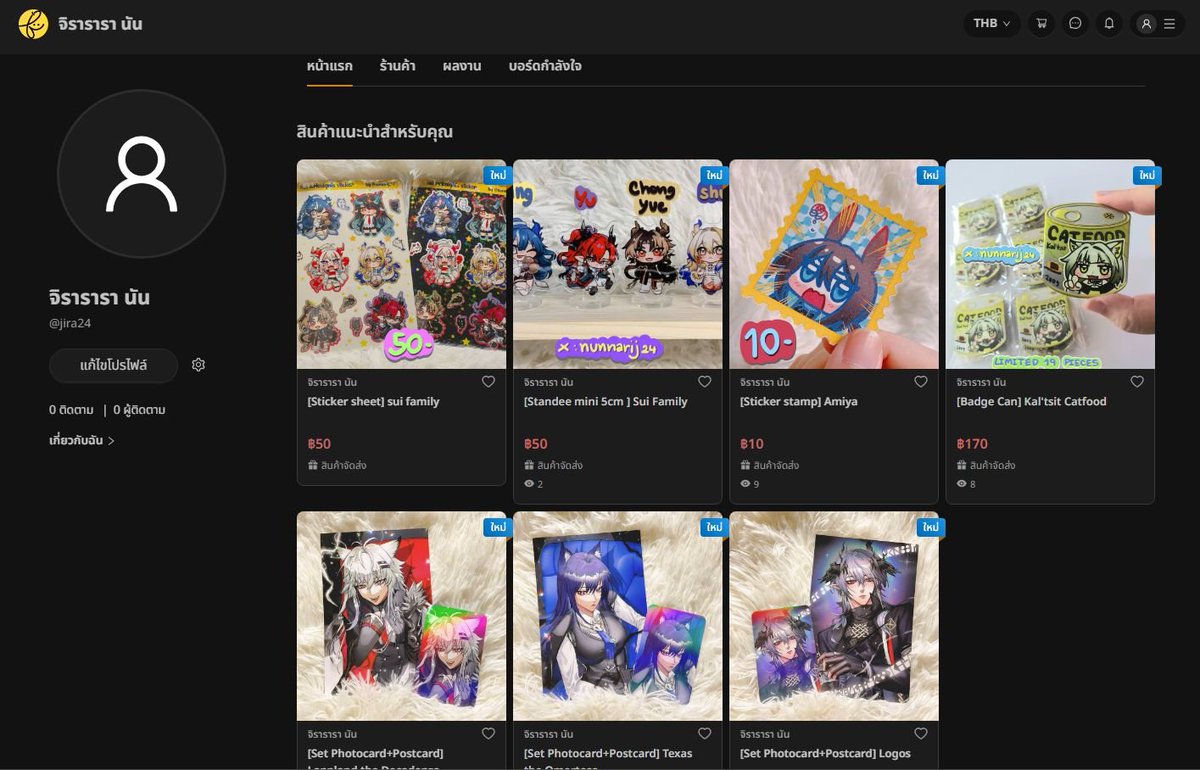This screenshot has width=1200, height=770.
Task: Click the 0 ติดตาม following count
Action: [71, 410]
